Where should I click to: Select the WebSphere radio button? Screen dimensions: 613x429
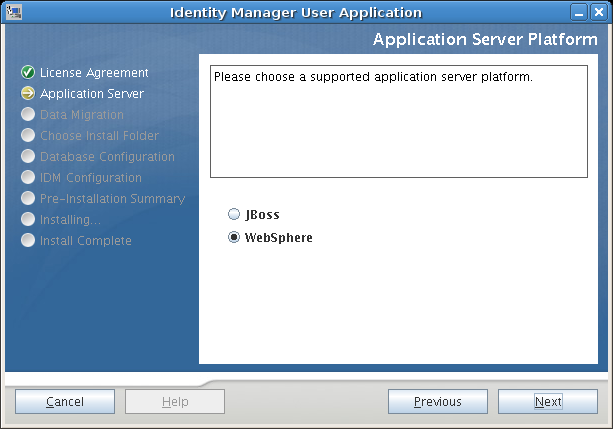(x=234, y=238)
